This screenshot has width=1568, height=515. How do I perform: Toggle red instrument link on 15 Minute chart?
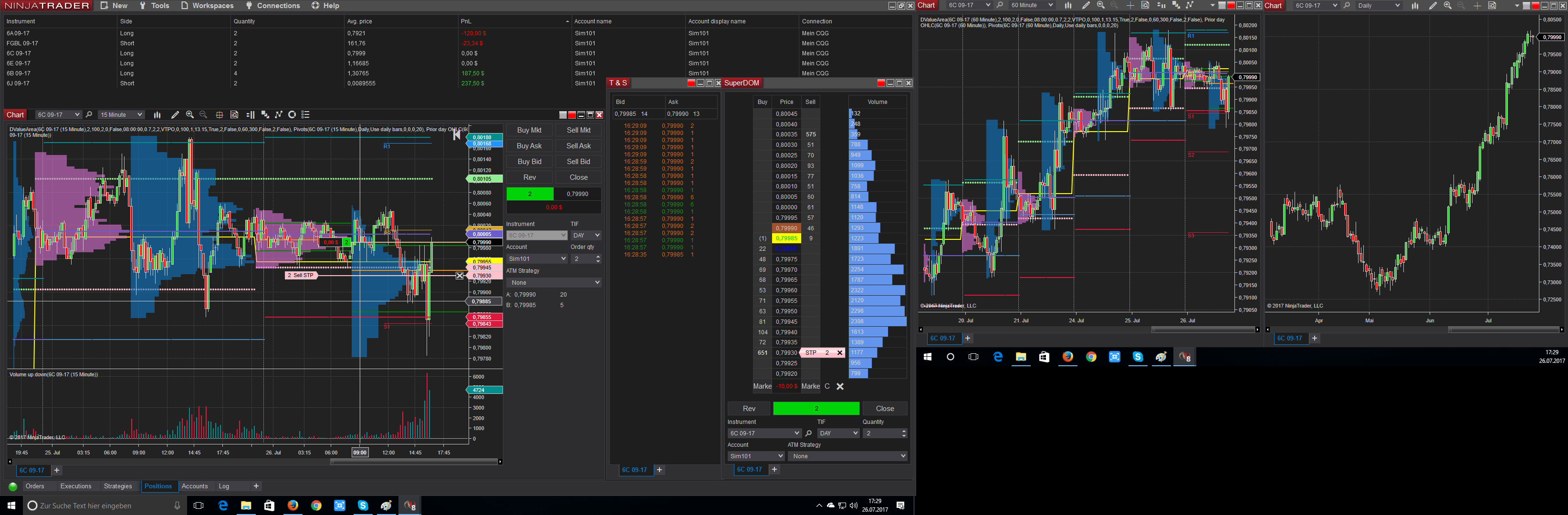coord(572,115)
